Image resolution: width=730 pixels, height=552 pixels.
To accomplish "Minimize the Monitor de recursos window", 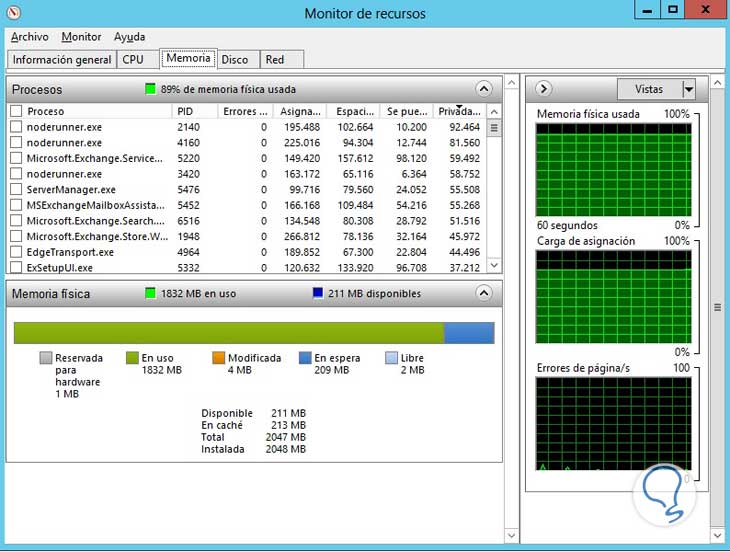I will (647, 10).
